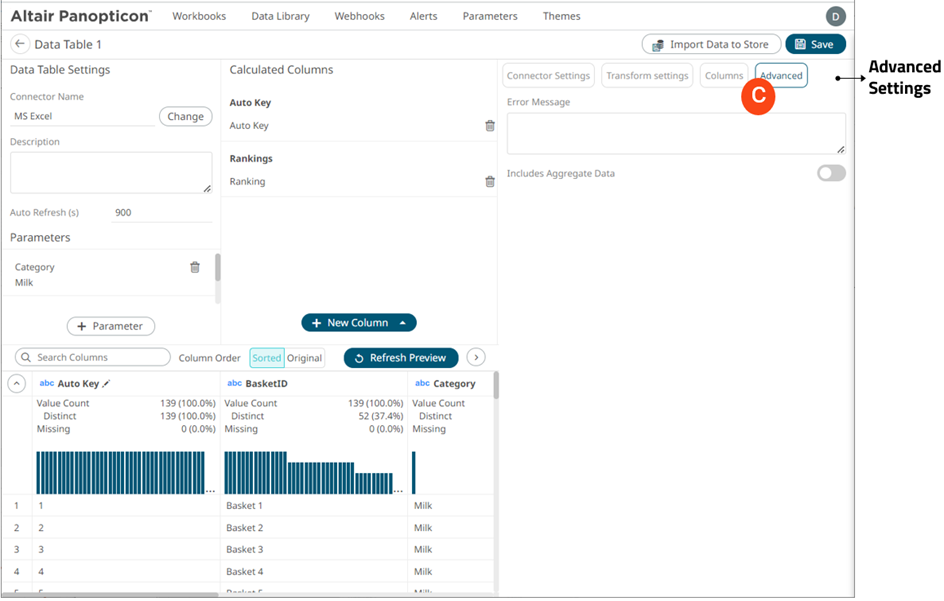Switch column order to Original
This screenshot has height=601, width=944.
click(x=304, y=358)
